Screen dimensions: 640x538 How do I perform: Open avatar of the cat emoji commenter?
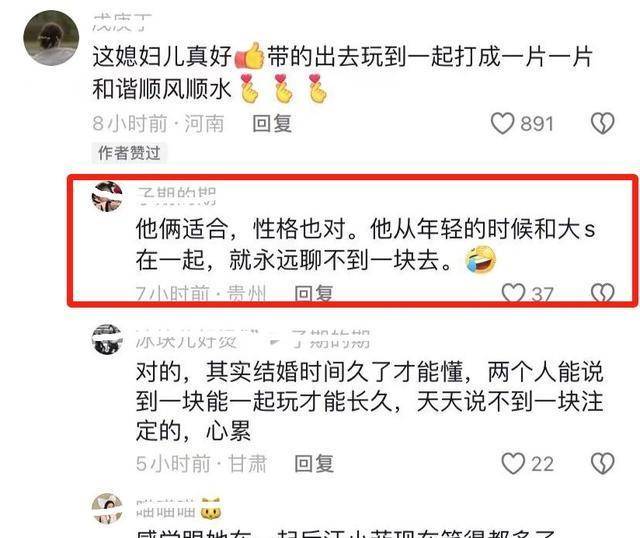107,509
